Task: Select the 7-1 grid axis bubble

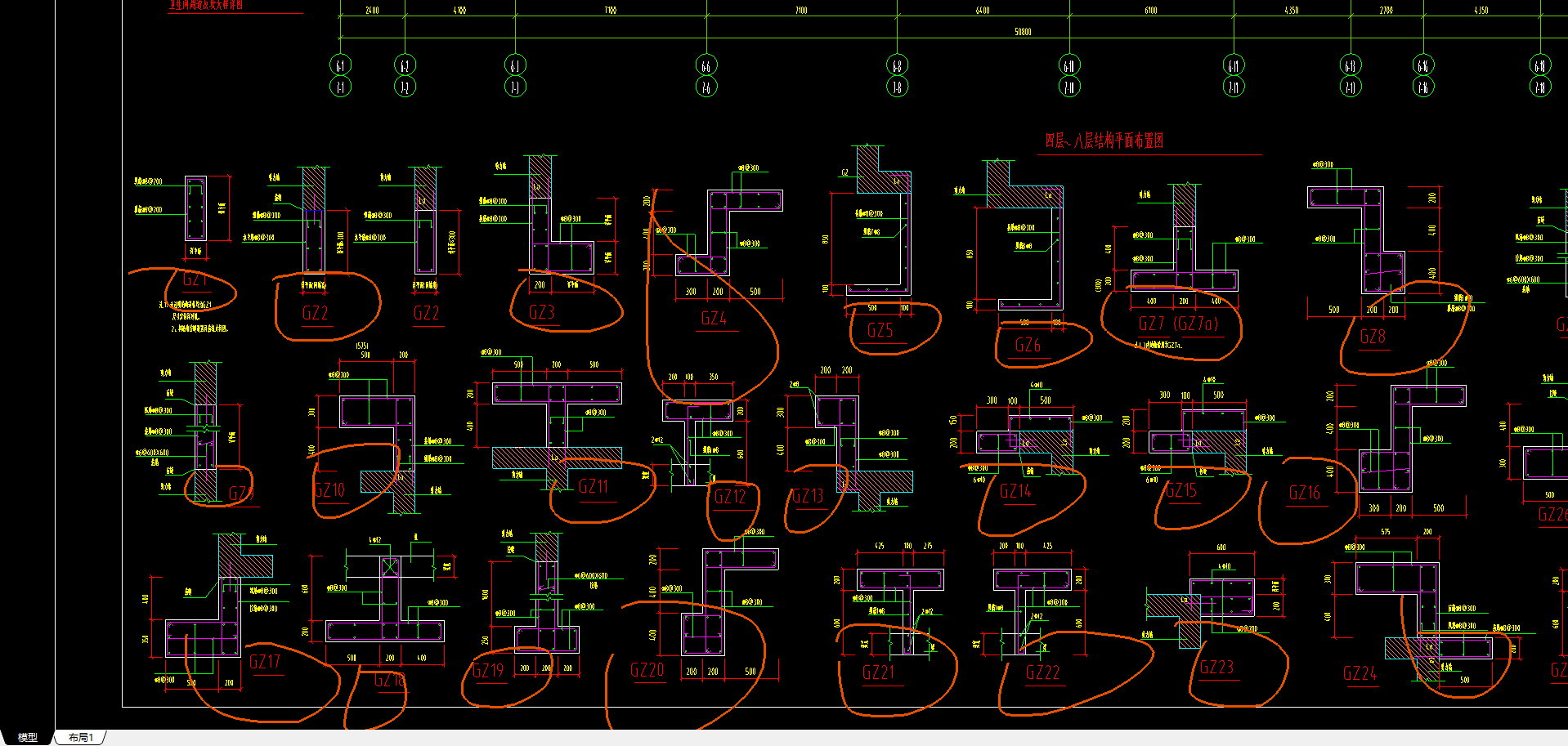Action: point(341,87)
